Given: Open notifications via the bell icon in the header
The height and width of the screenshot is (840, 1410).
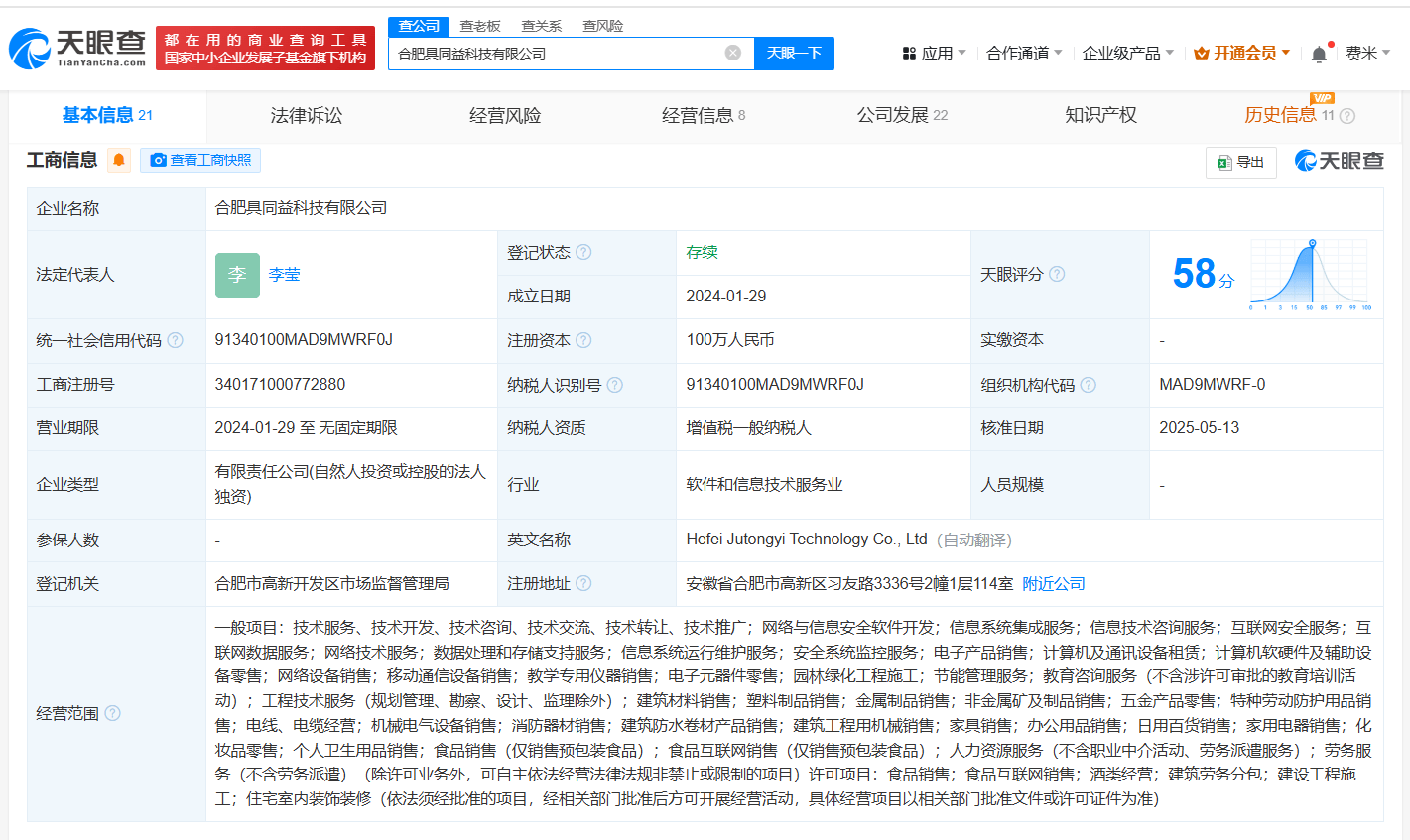Looking at the screenshot, I should click(x=1319, y=54).
